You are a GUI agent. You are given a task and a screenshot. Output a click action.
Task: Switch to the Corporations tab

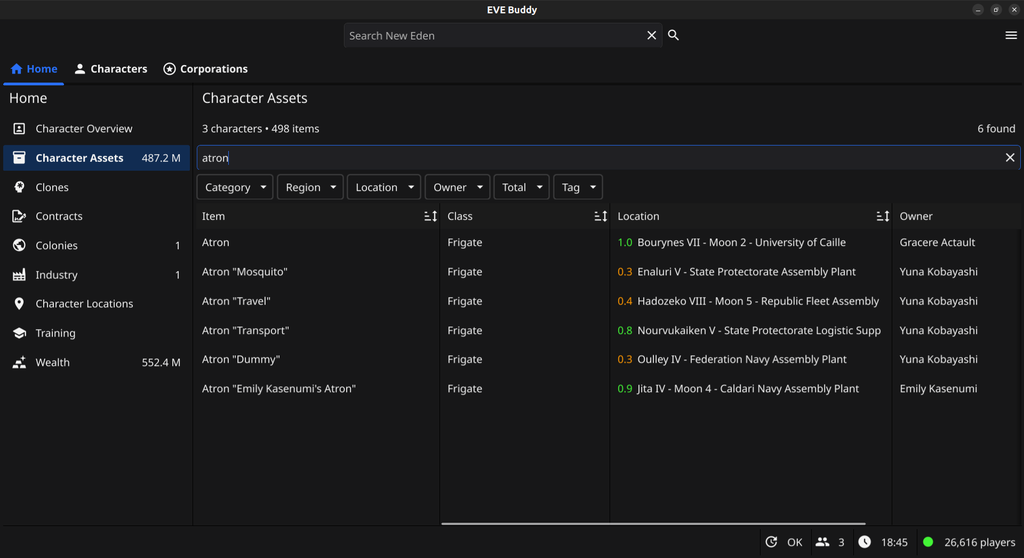tap(206, 69)
